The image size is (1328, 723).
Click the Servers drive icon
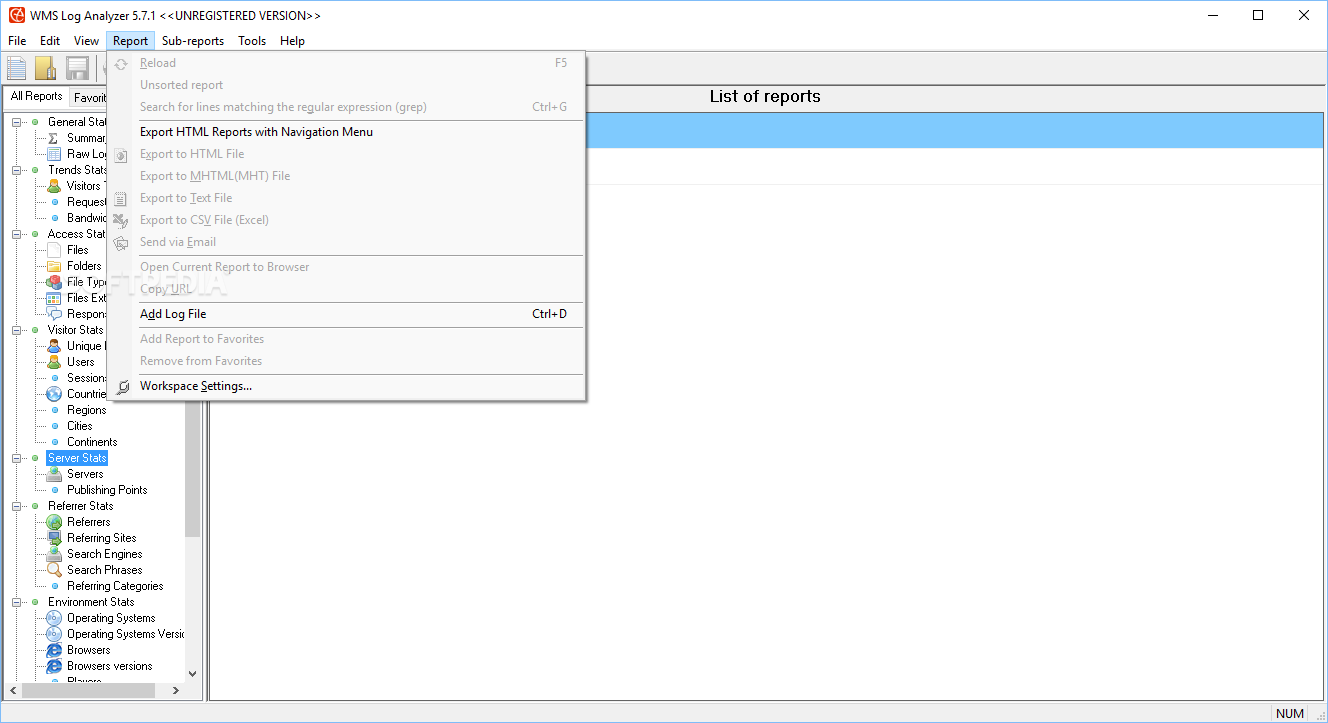(x=54, y=474)
